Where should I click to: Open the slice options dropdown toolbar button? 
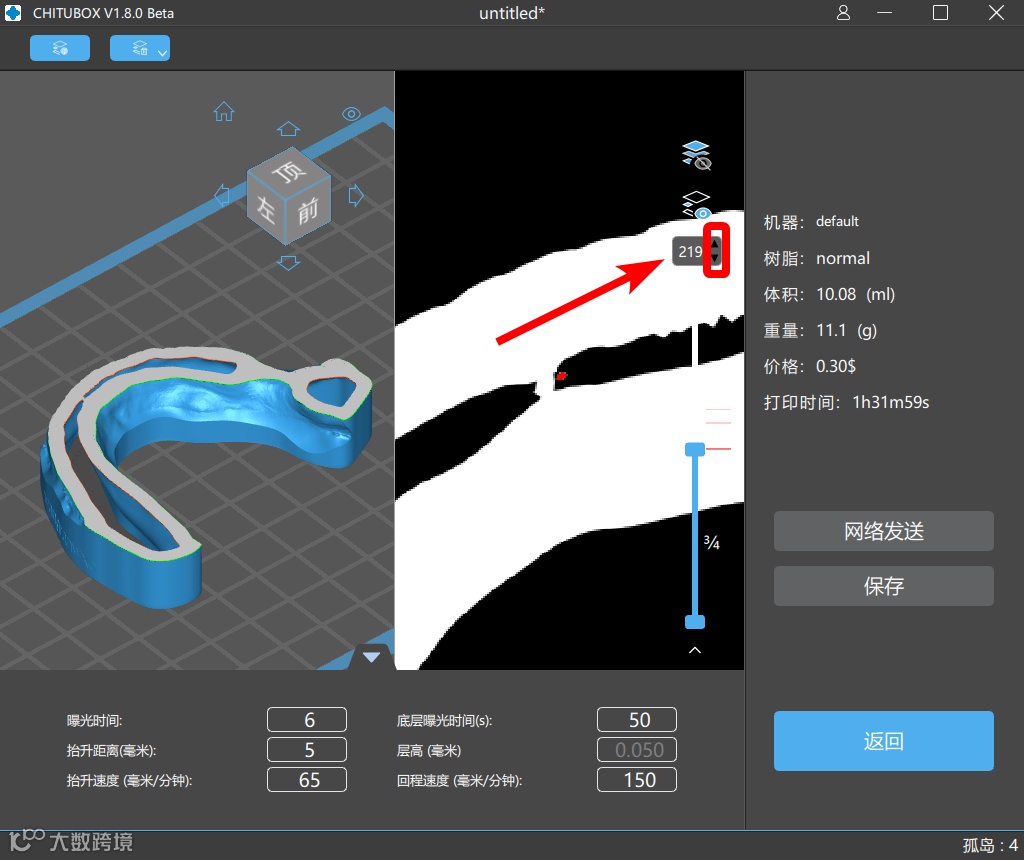coord(140,48)
